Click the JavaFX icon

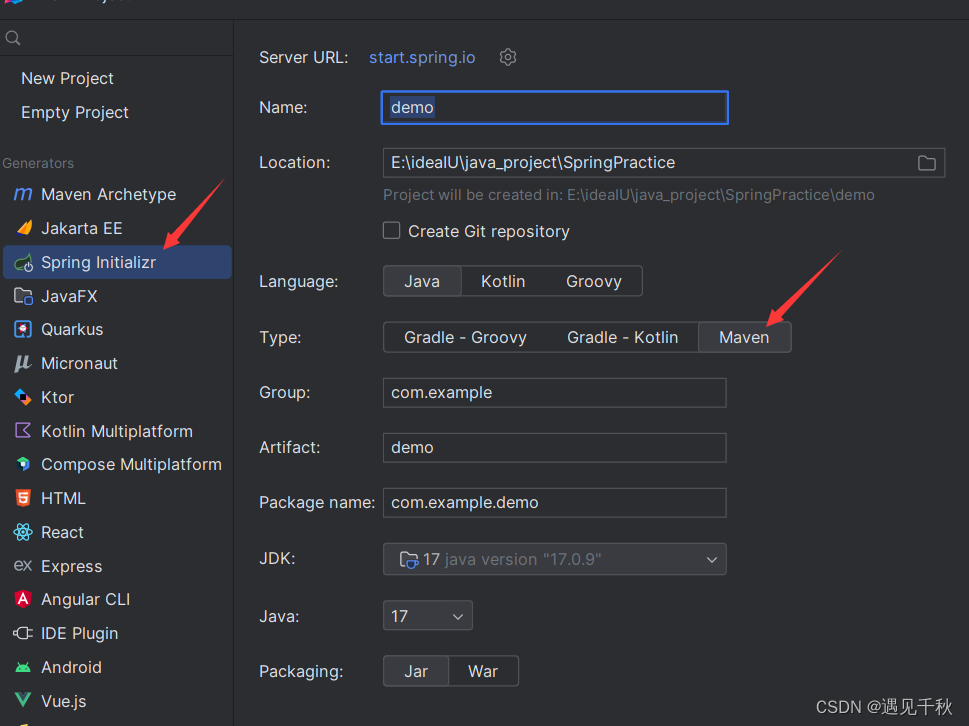click(23, 297)
